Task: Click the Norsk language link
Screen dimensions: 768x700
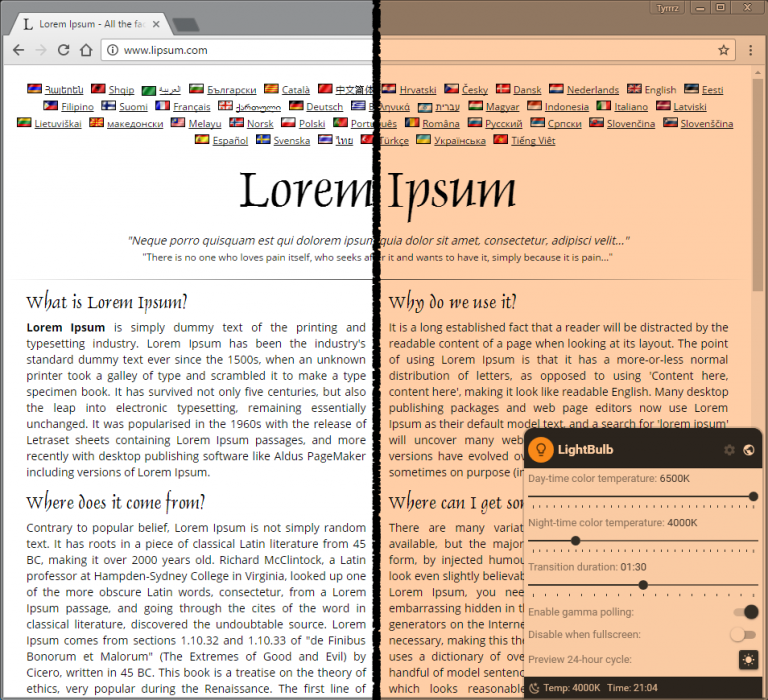Action: click(x=260, y=123)
